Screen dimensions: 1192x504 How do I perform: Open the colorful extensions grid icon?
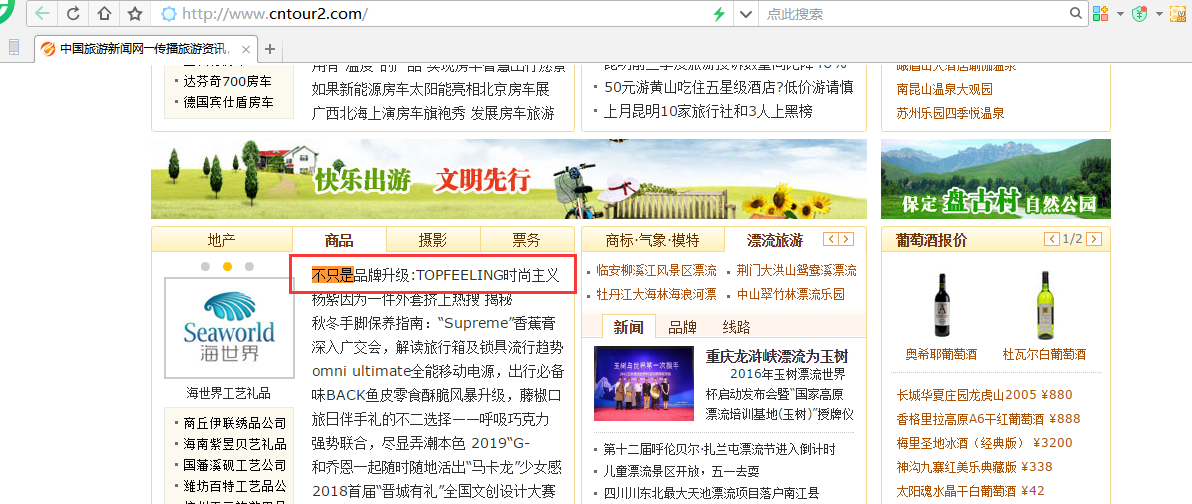[x=1102, y=14]
